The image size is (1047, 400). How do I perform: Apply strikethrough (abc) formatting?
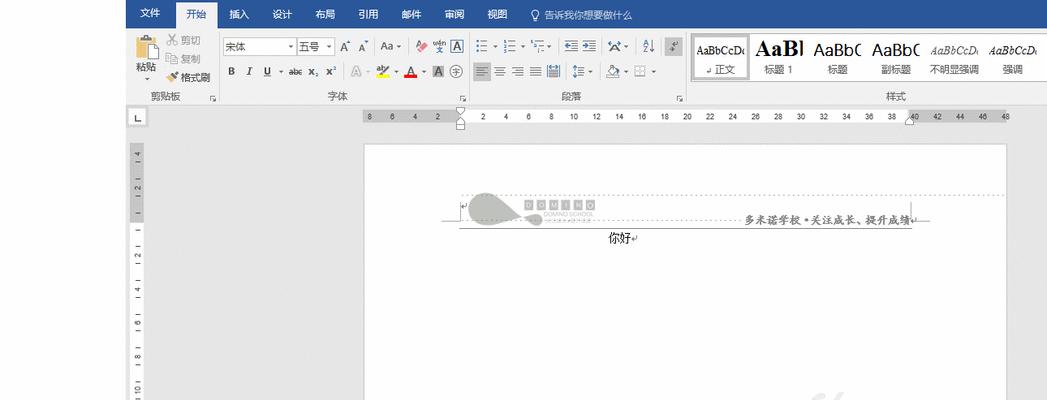tap(295, 71)
